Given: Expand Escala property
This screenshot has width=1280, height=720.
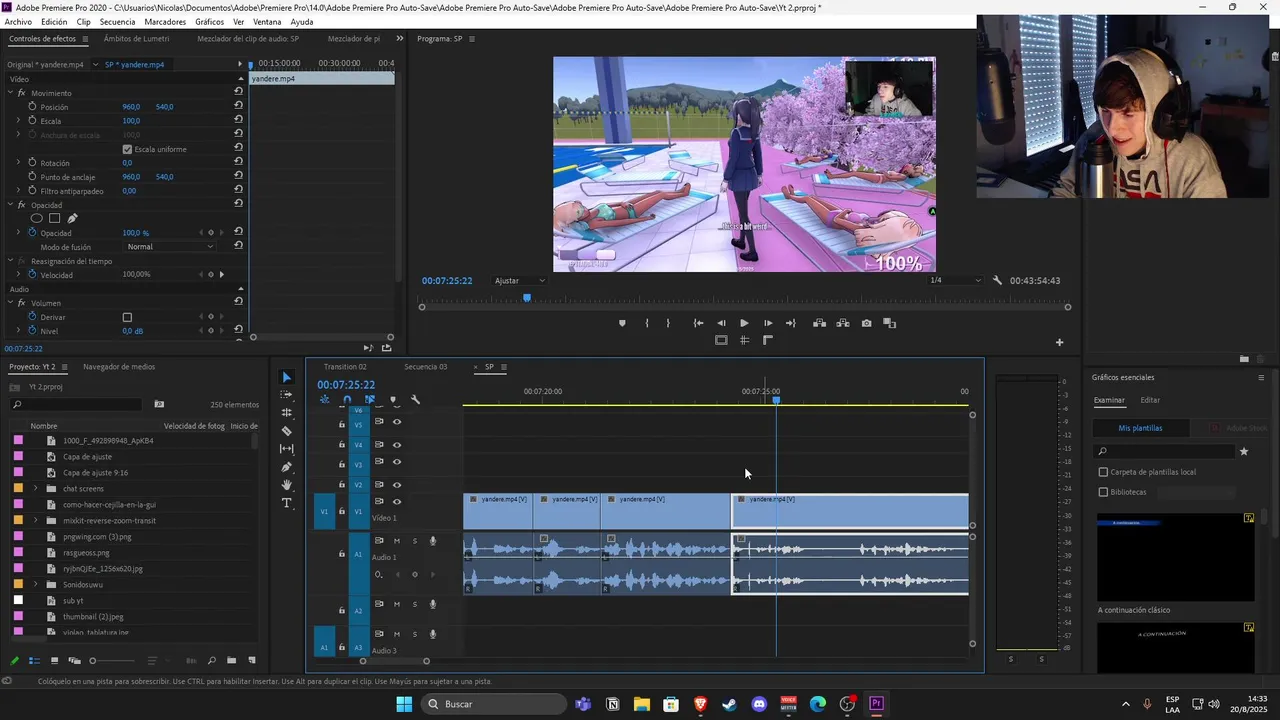Looking at the screenshot, I should 18,120.
